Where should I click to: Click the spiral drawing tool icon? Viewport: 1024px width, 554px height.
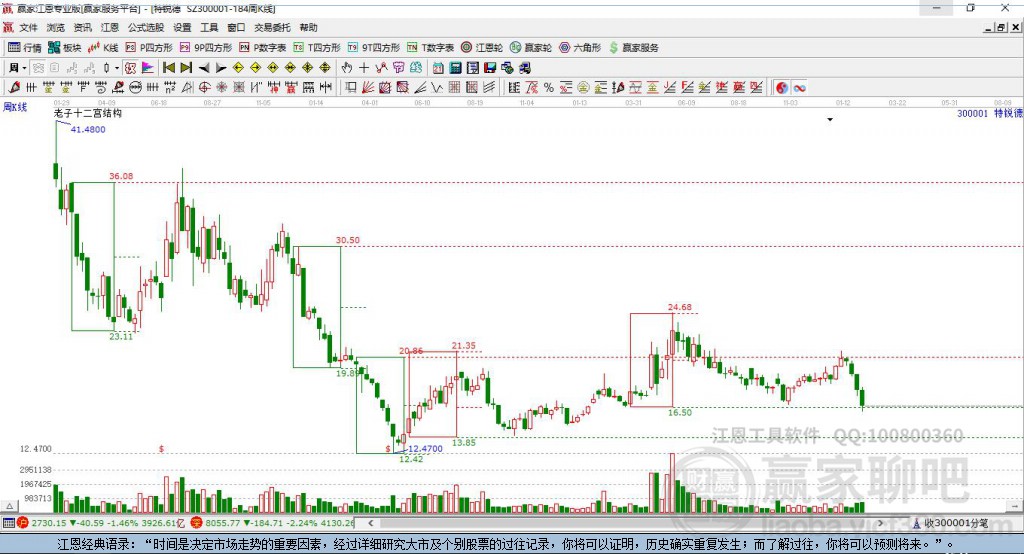[x=101, y=88]
